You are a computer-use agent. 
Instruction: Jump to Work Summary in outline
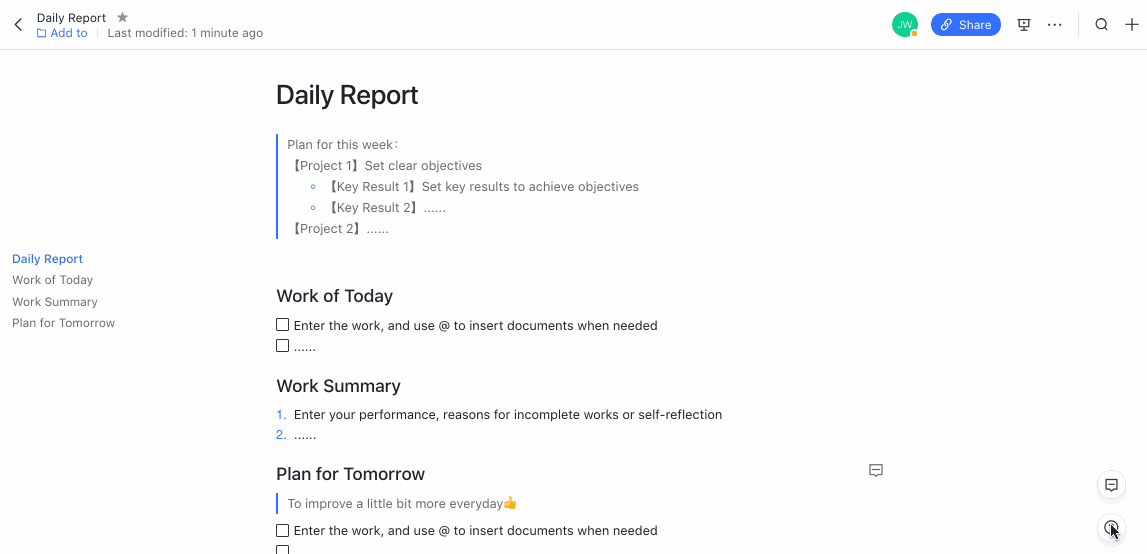coord(55,302)
